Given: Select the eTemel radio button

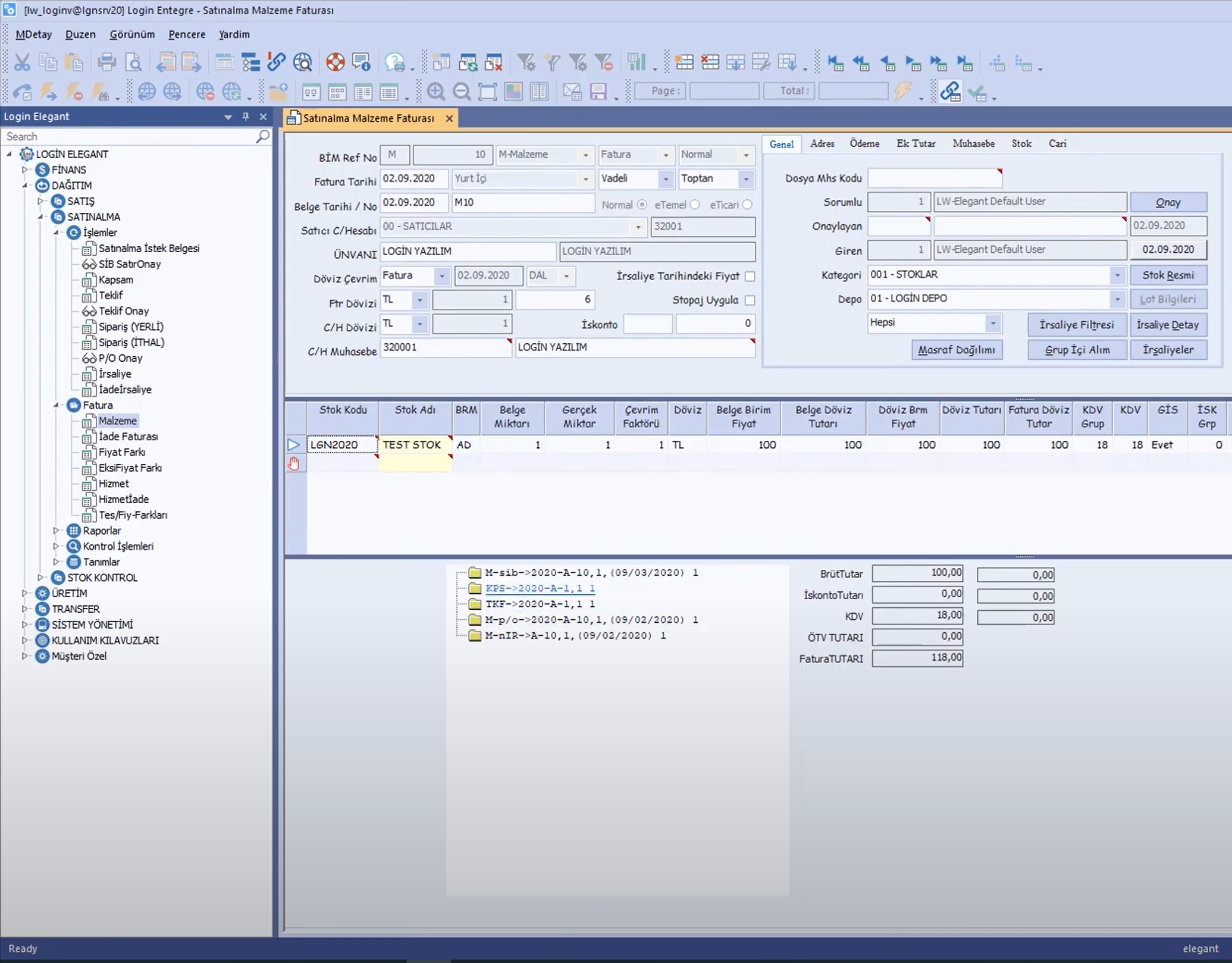Looking at the screenshot, I should click(x=695, y=205).
